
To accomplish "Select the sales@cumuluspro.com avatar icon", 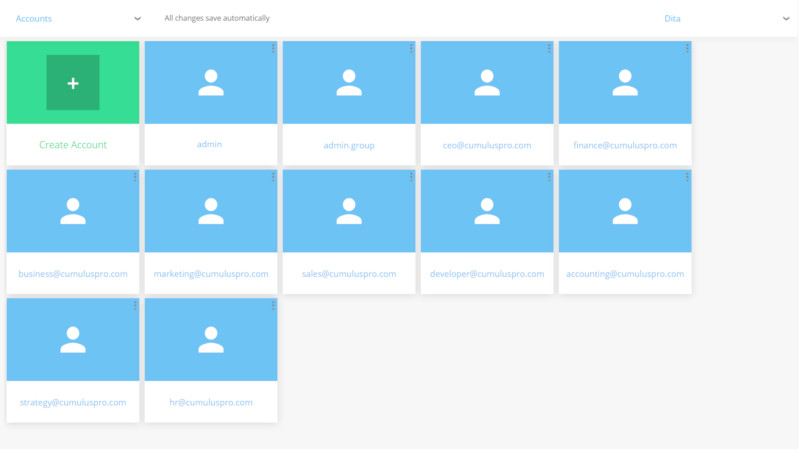I will click(349, 211).
